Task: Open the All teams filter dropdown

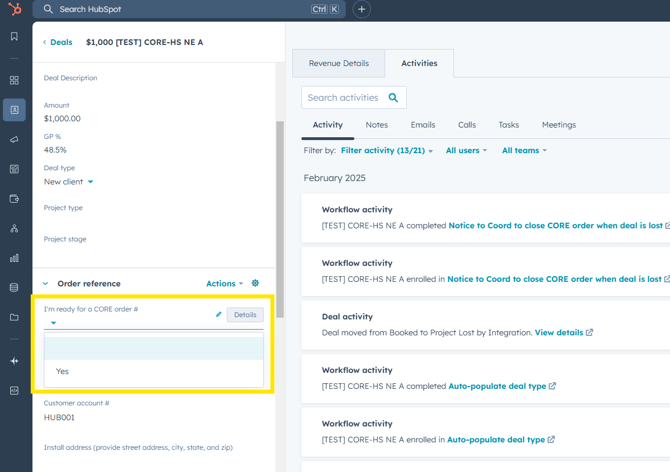Action: tap(524, 151)
